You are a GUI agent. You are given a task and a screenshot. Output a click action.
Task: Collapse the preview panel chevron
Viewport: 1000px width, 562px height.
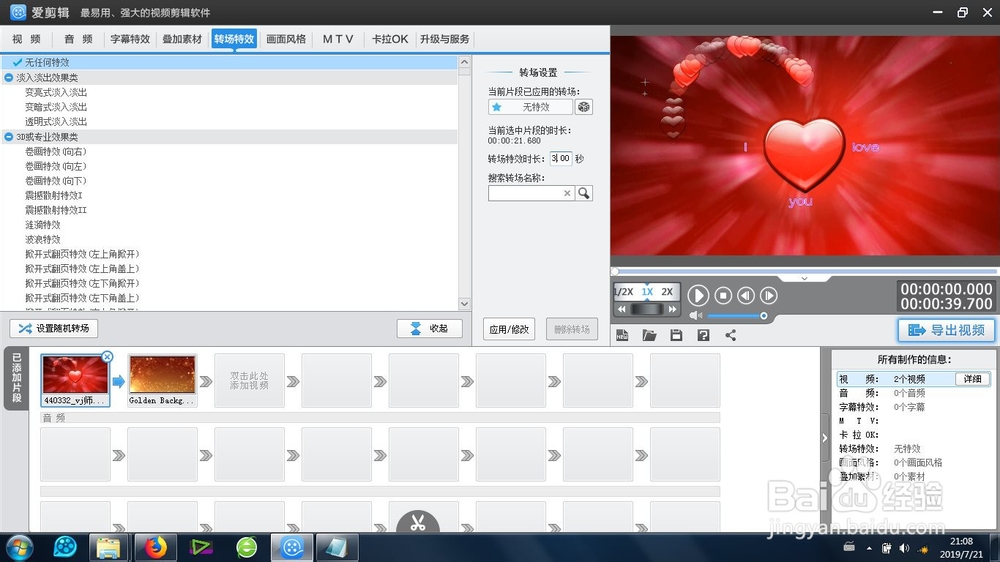pyautogui.click(x=804, y=279)
